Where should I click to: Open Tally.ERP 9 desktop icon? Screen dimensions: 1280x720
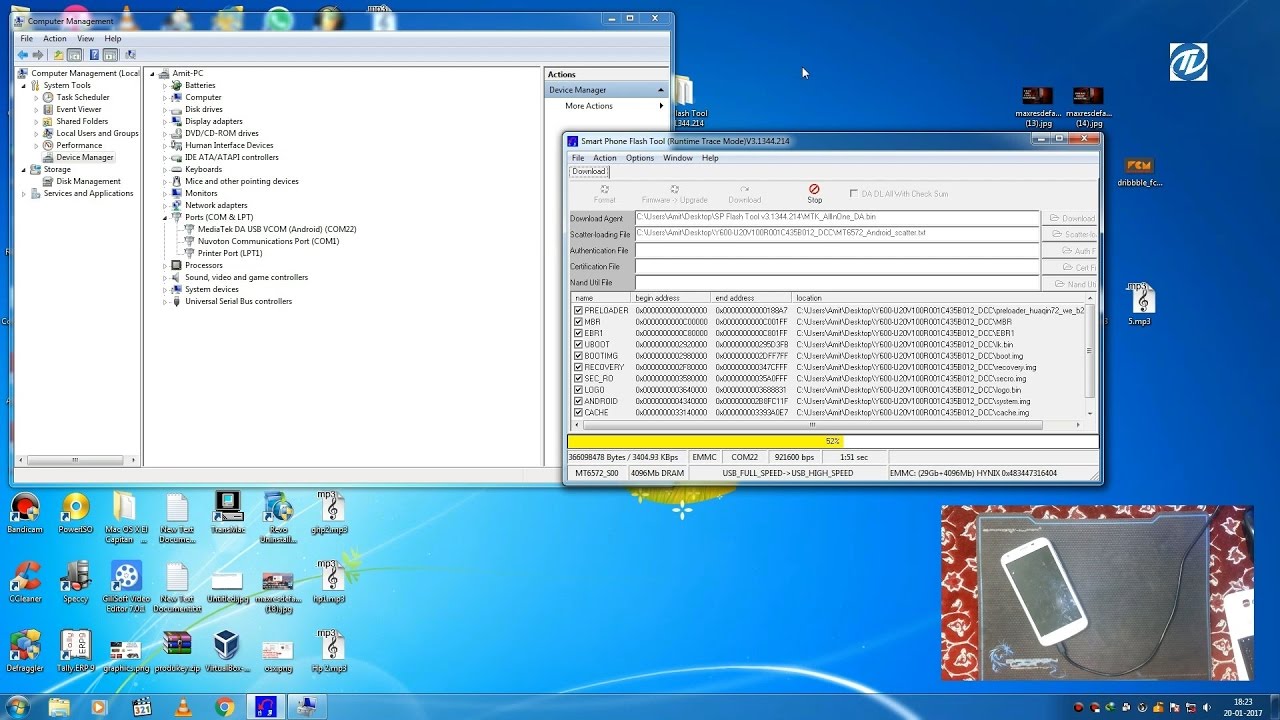coord(75,652)
